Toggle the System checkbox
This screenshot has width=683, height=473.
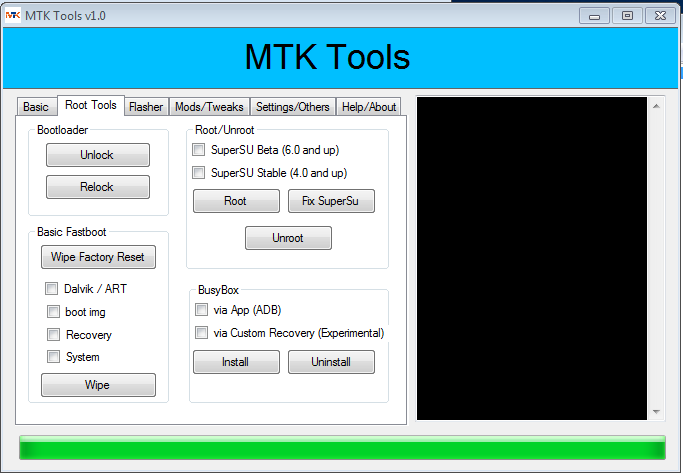coord(53,357)
